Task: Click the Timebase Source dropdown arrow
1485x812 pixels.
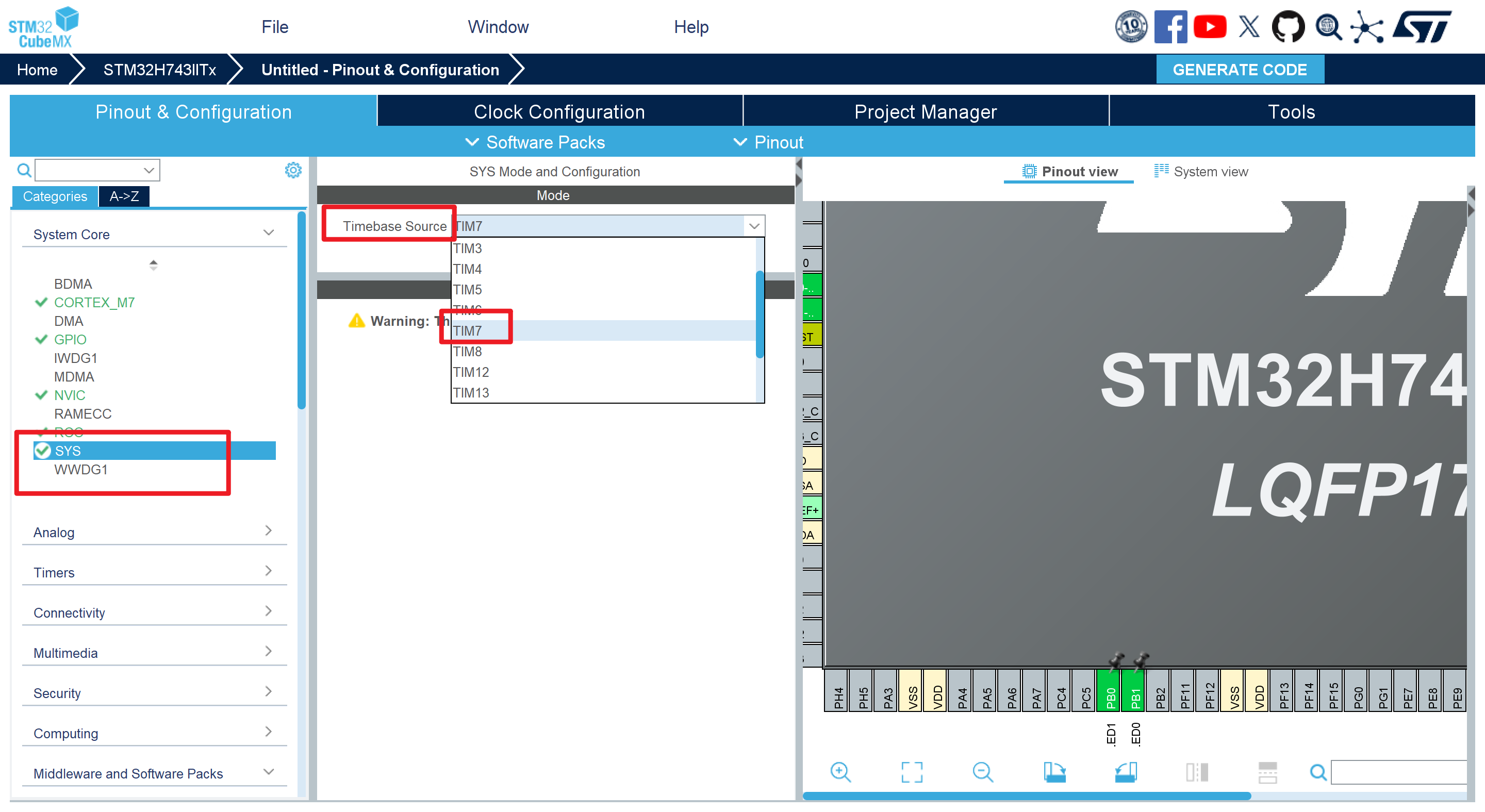Action: click(754, 226)
